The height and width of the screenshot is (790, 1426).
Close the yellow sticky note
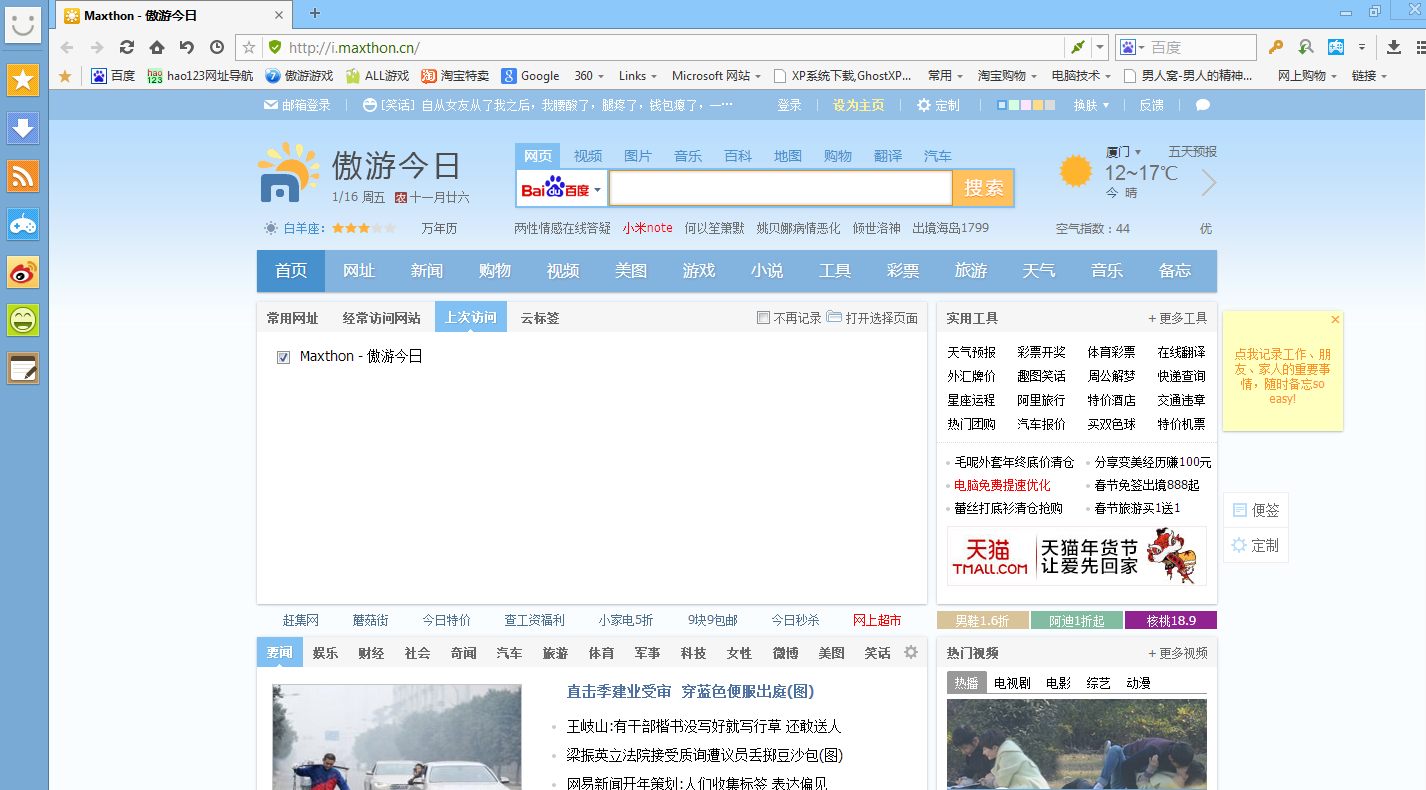point(1335,320)
